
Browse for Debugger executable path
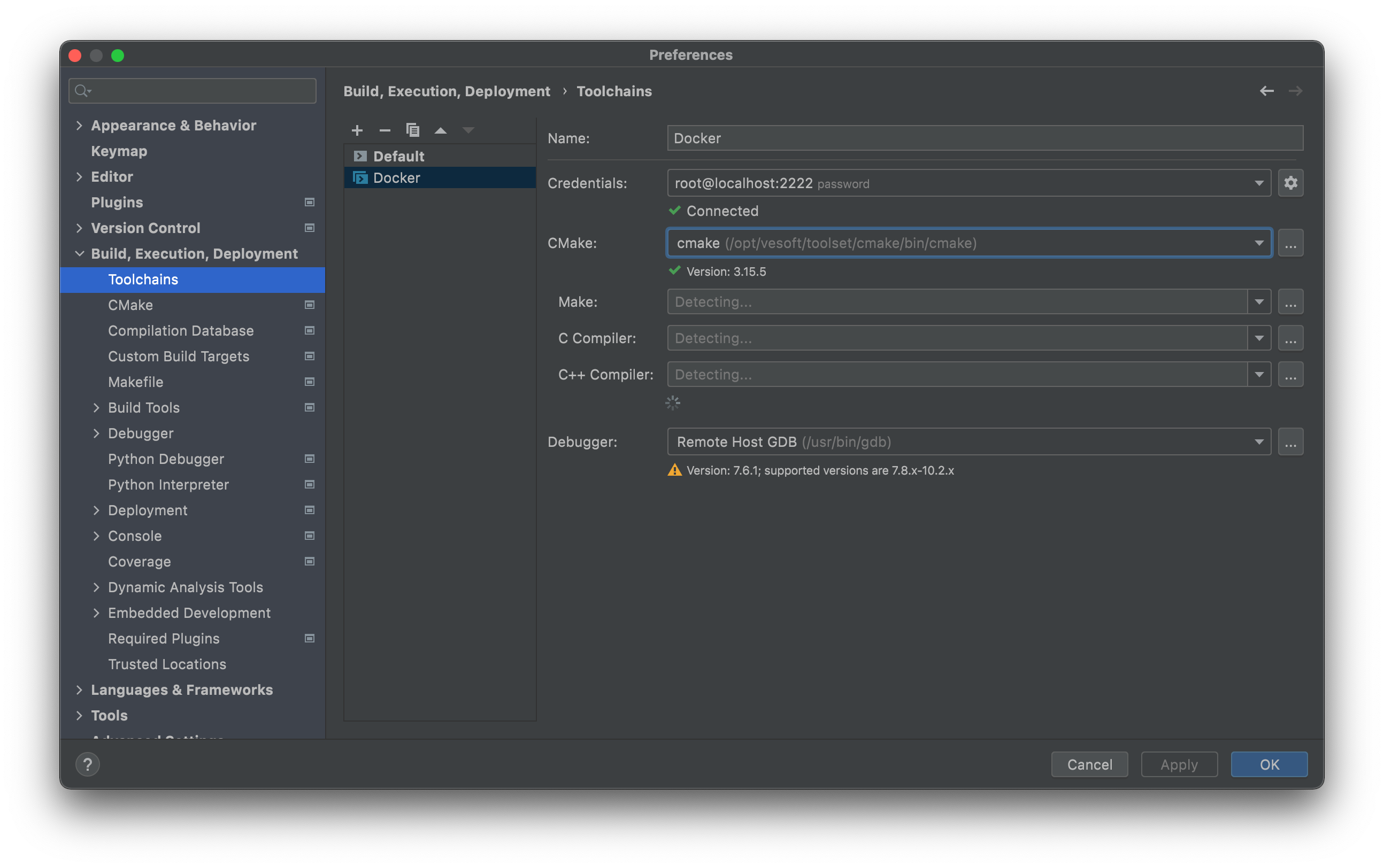[x=1290, y=442]
